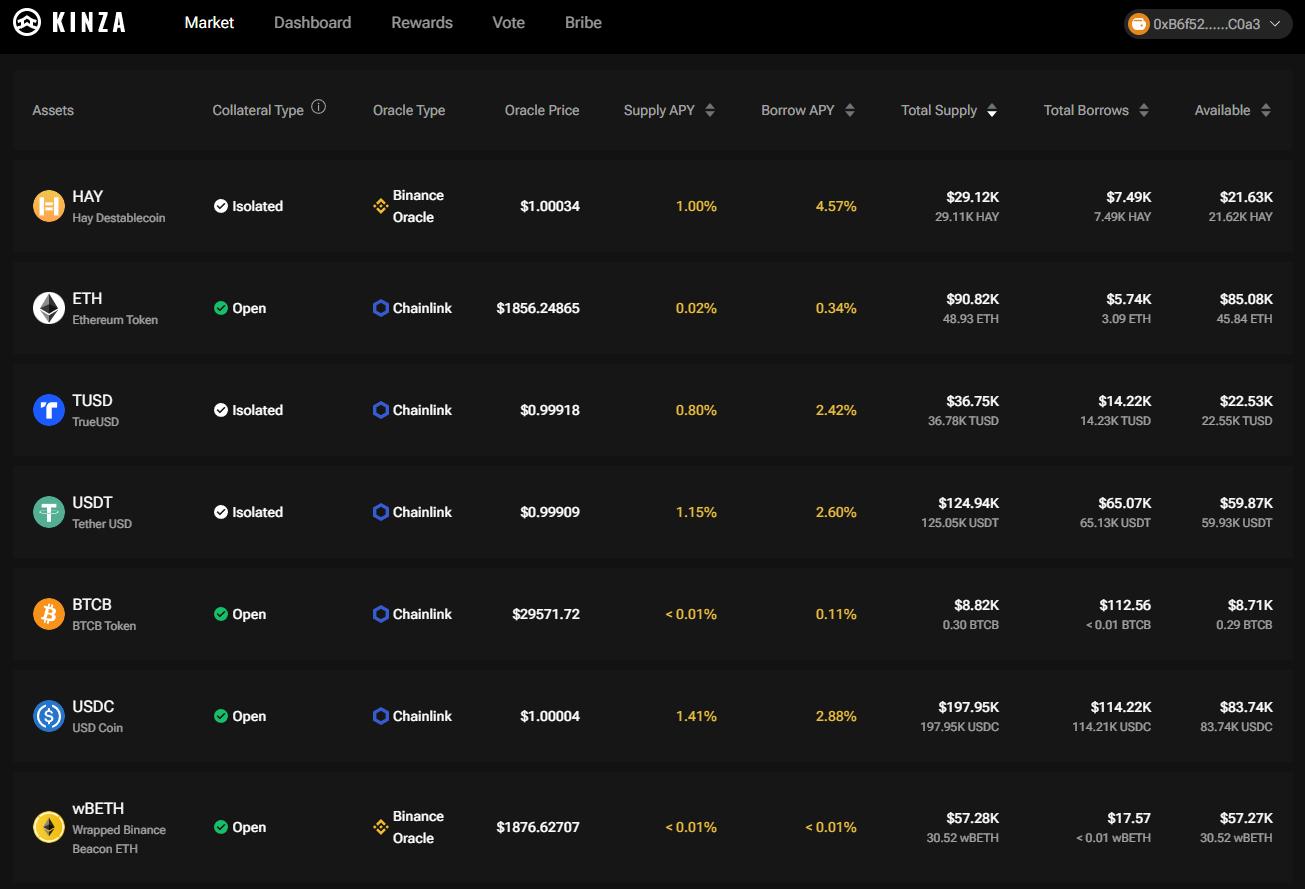This screenshot has height=889, width=1305.
Task: Go to the Vote page
Action: point(508,22)
